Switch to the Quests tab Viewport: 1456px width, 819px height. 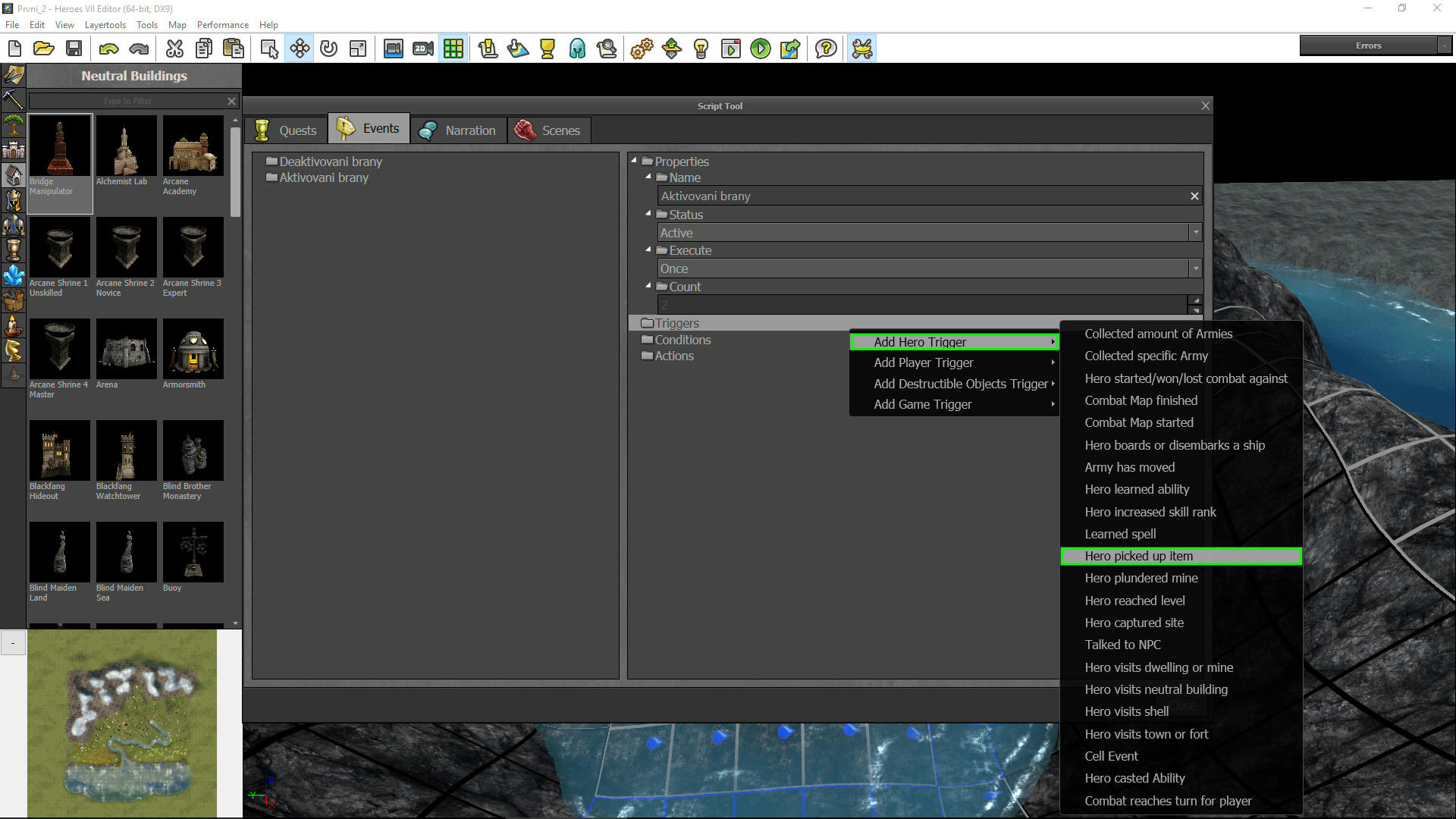click(286, 130)
